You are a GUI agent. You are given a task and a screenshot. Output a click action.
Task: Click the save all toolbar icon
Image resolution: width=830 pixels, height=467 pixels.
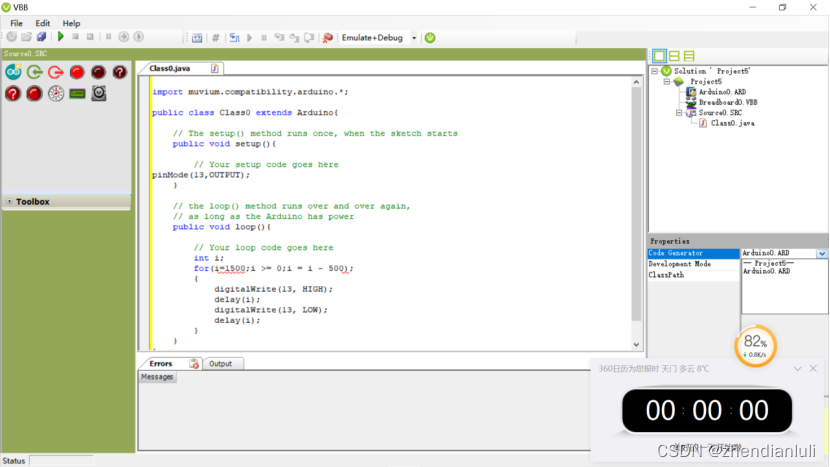click(41, 37)
